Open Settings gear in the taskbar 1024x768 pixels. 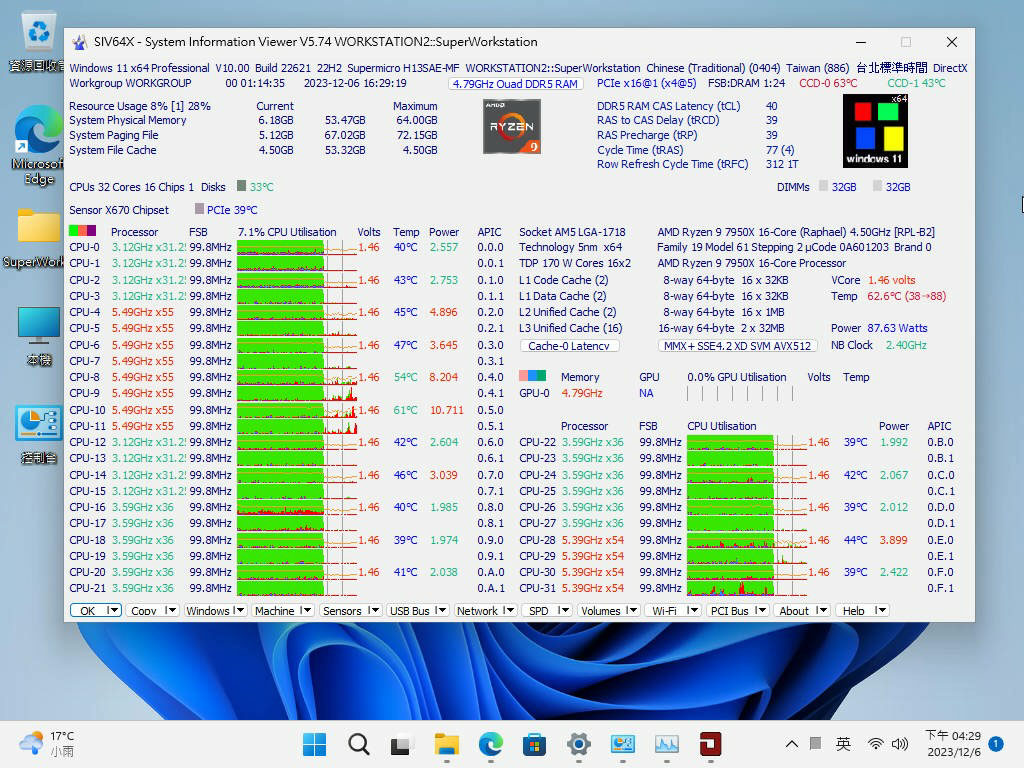click(x=579, y=744)
